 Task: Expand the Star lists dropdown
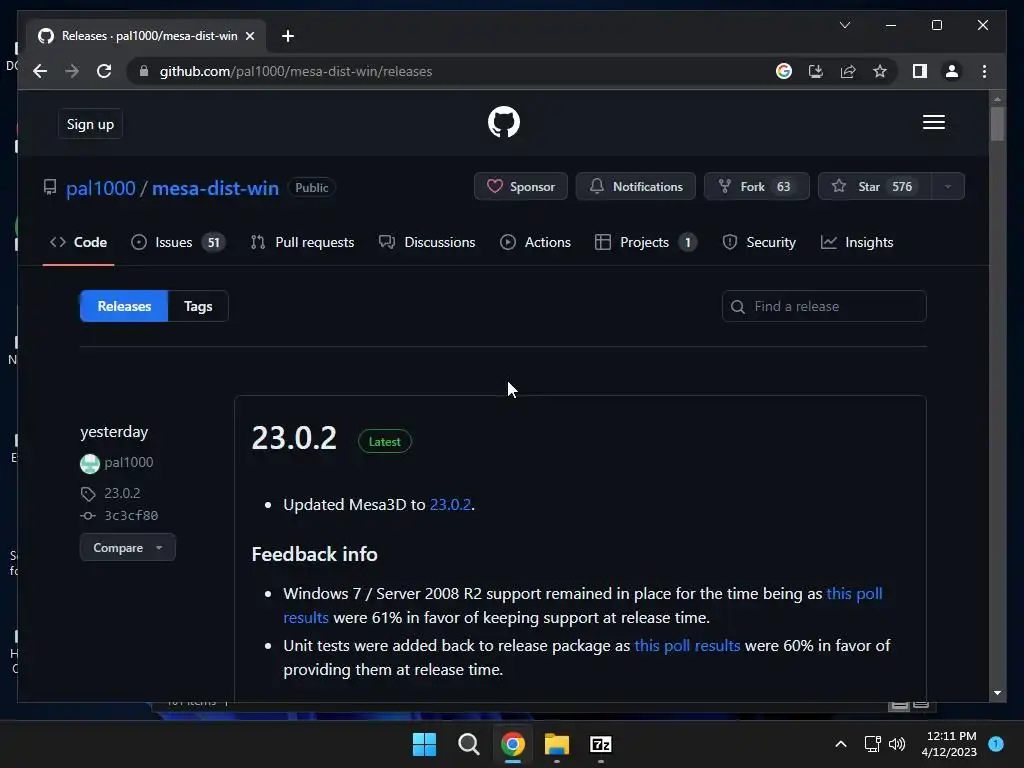[948, 187]
